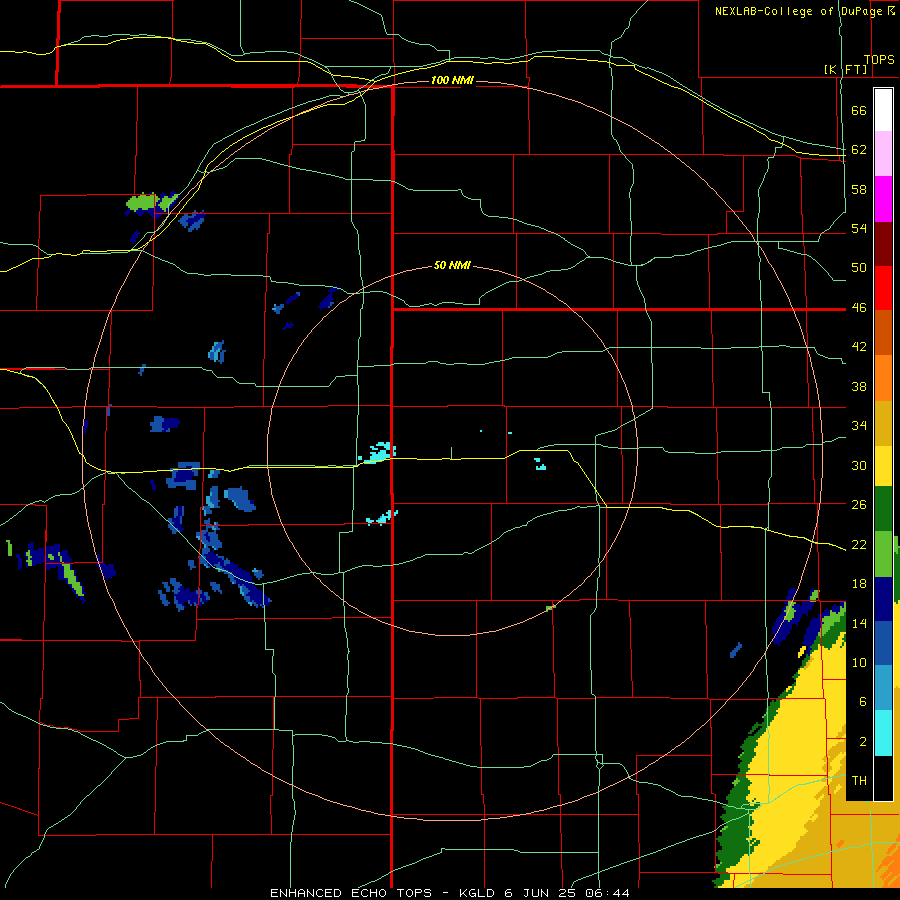Click the 54 value on the legend
Screen dimensions: 900x900
pyautogui.click(x=859, y=228)
